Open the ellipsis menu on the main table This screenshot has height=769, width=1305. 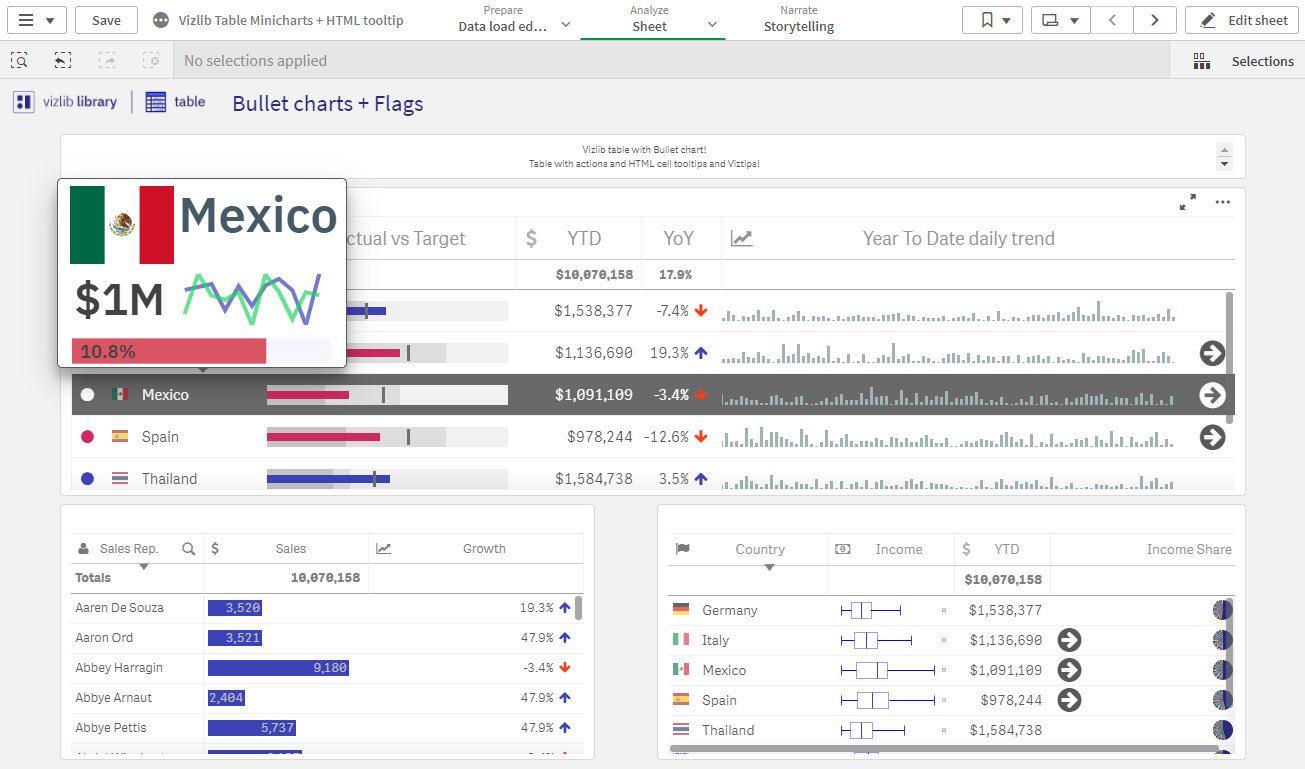pos(1222,202)
